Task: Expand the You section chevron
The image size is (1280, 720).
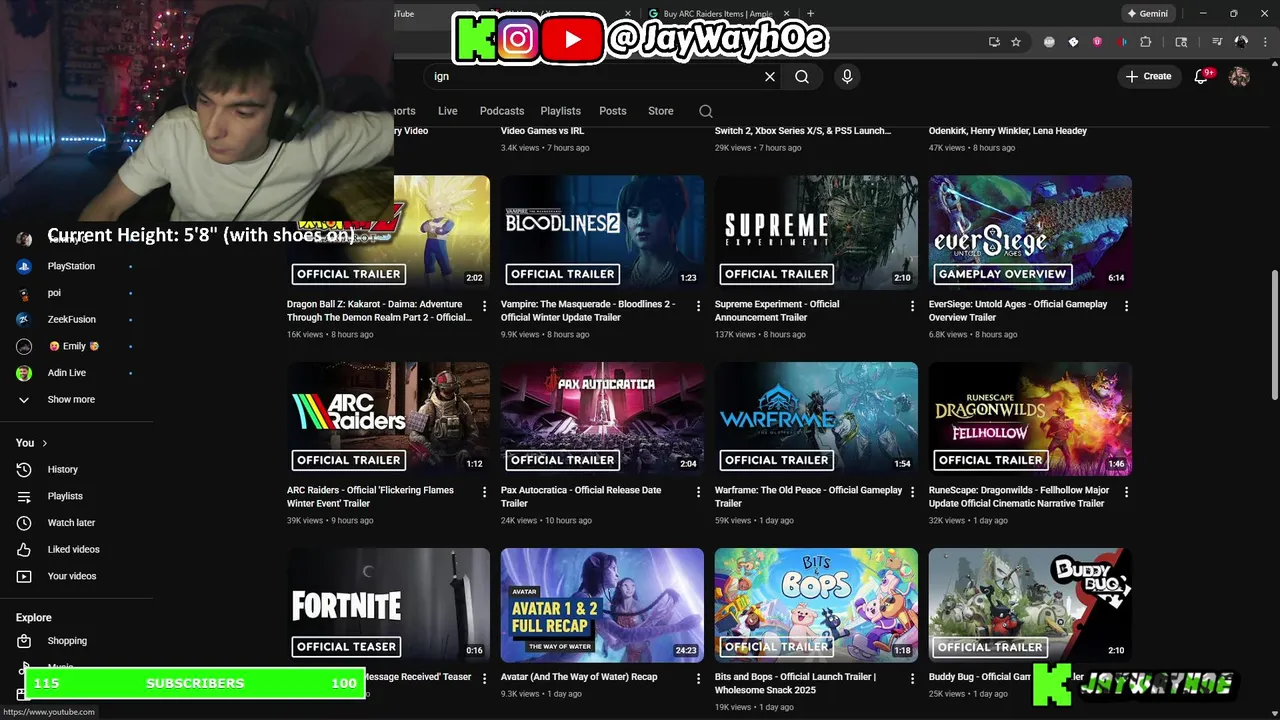Action: coord(44,443)
